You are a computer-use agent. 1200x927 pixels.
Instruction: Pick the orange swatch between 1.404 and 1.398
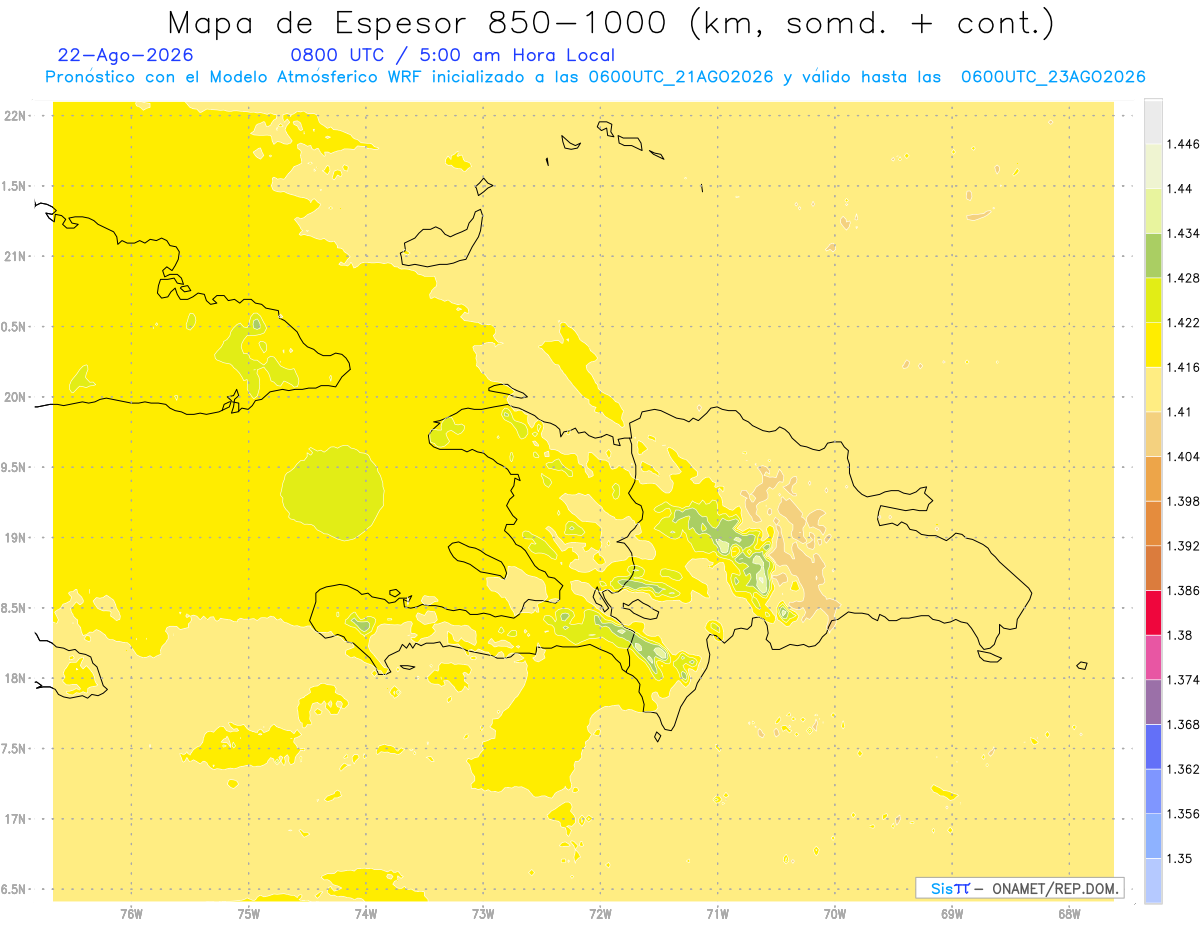click(x=1153, y=479)
